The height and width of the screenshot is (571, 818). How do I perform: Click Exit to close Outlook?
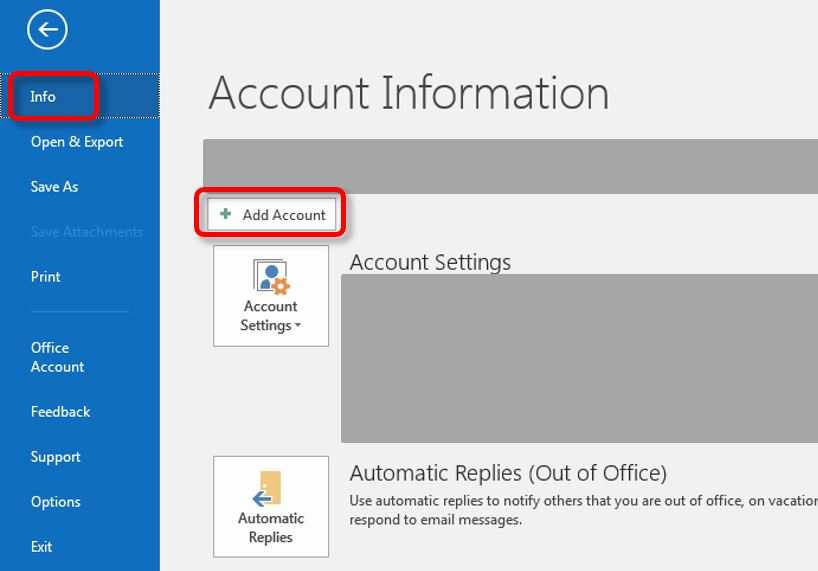click(41, 546)
